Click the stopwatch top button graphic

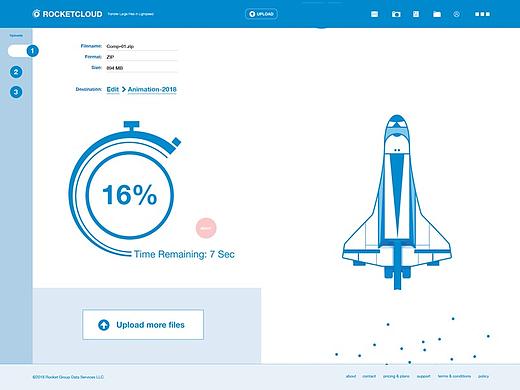click(131, 126)
